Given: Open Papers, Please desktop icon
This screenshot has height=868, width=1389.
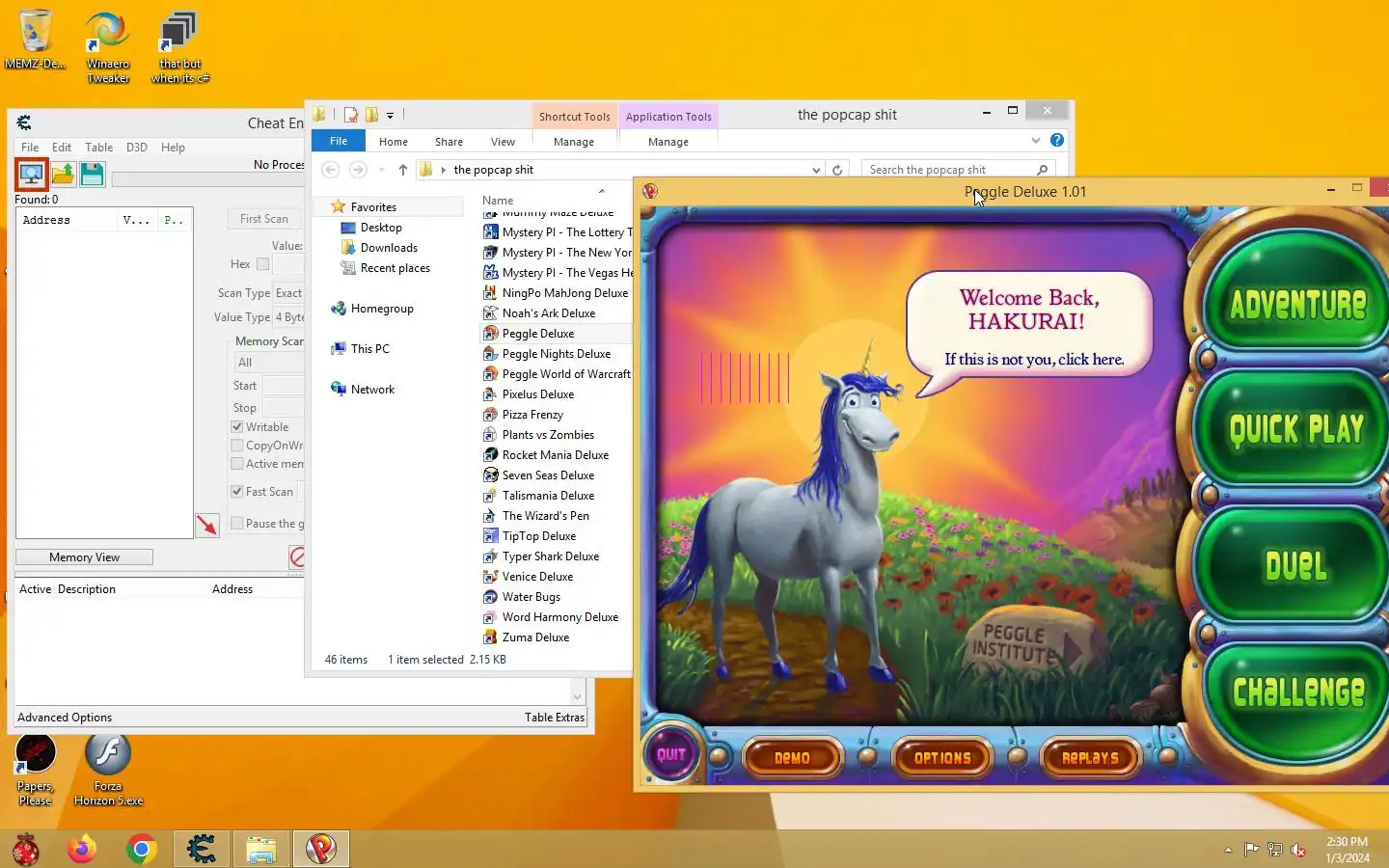Looking at the screenshot, I should pyautogui.click(x=35, y=770).
